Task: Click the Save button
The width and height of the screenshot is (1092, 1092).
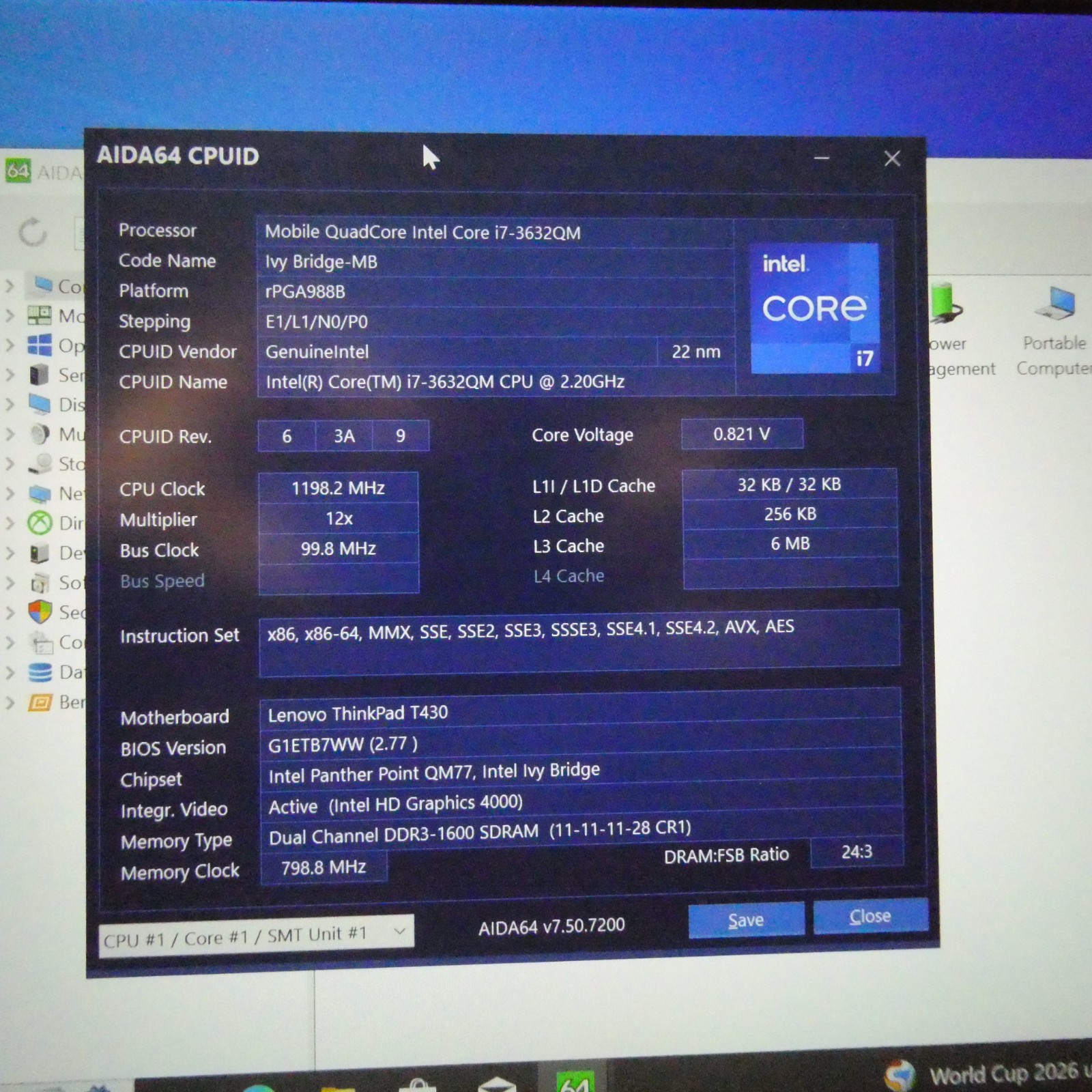Action: 746,920
